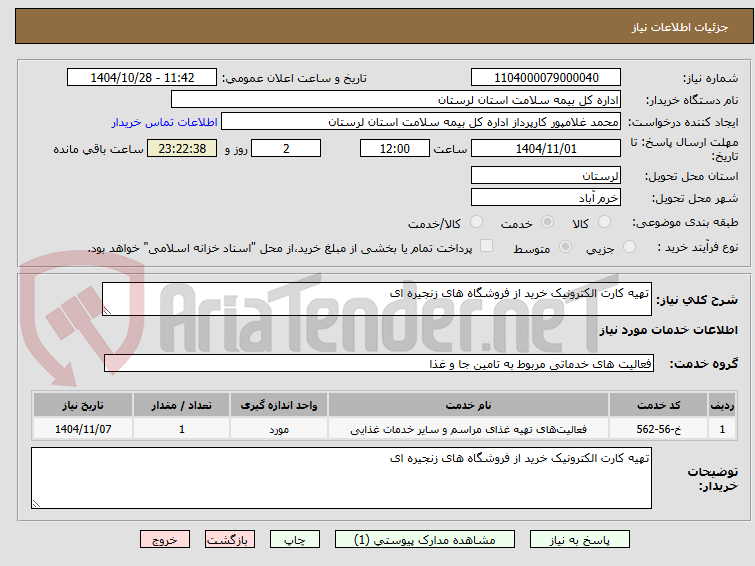Choose متوسط purchase process radio
755x566 pixels.
click(x=565, y=247)
